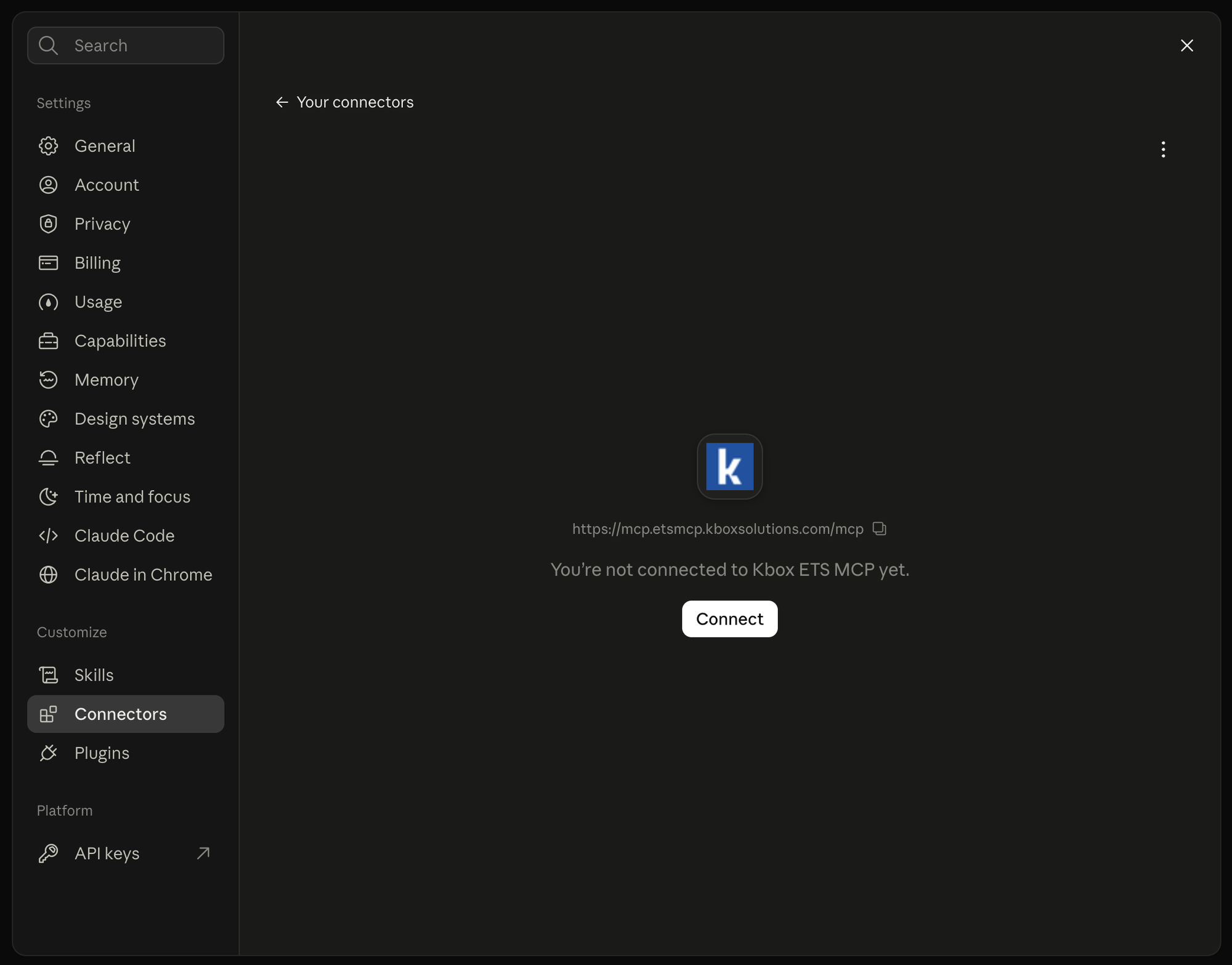This screenshot has height=965, width=1232.
Task: Open Time and focus settings
Action: coord(126,497)
